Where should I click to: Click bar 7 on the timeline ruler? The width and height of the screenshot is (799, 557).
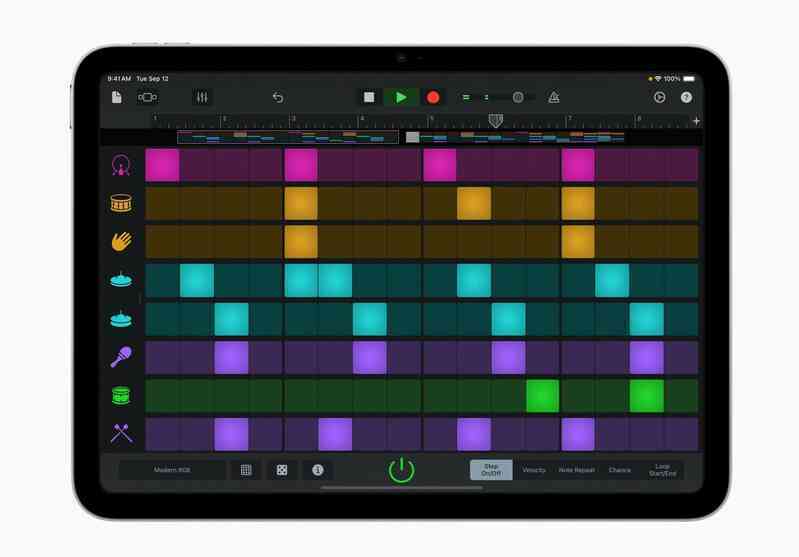click(570, 119)
